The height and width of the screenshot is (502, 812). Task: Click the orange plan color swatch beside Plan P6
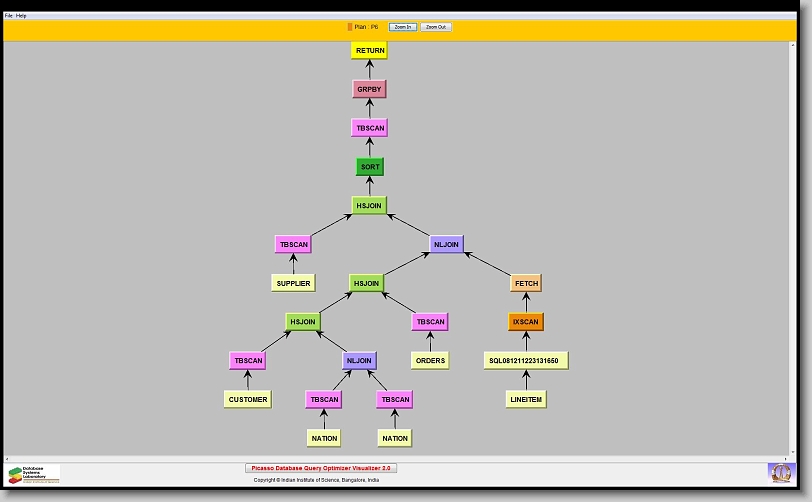350,27
